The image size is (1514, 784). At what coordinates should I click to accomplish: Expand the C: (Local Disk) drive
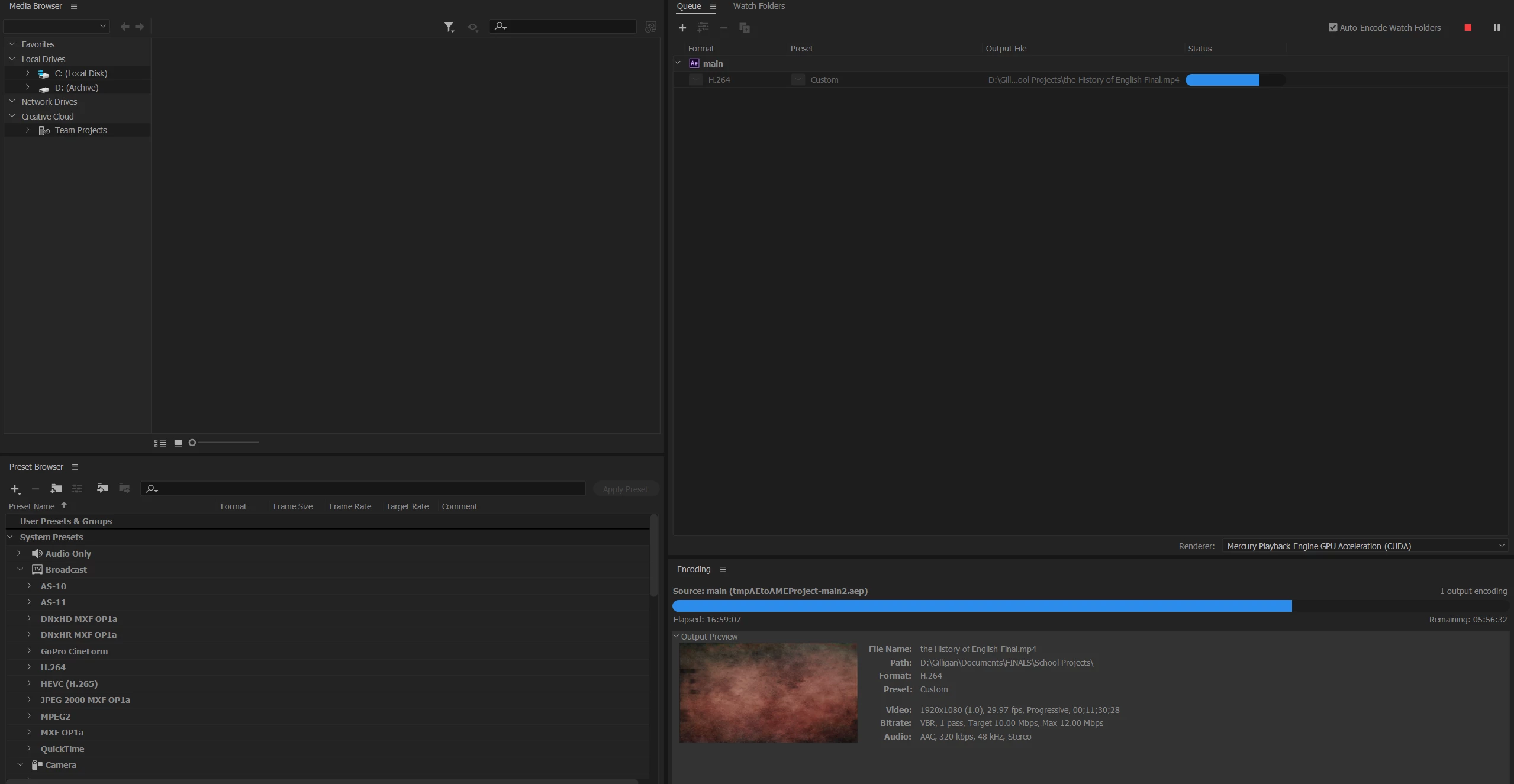[27, 73]
